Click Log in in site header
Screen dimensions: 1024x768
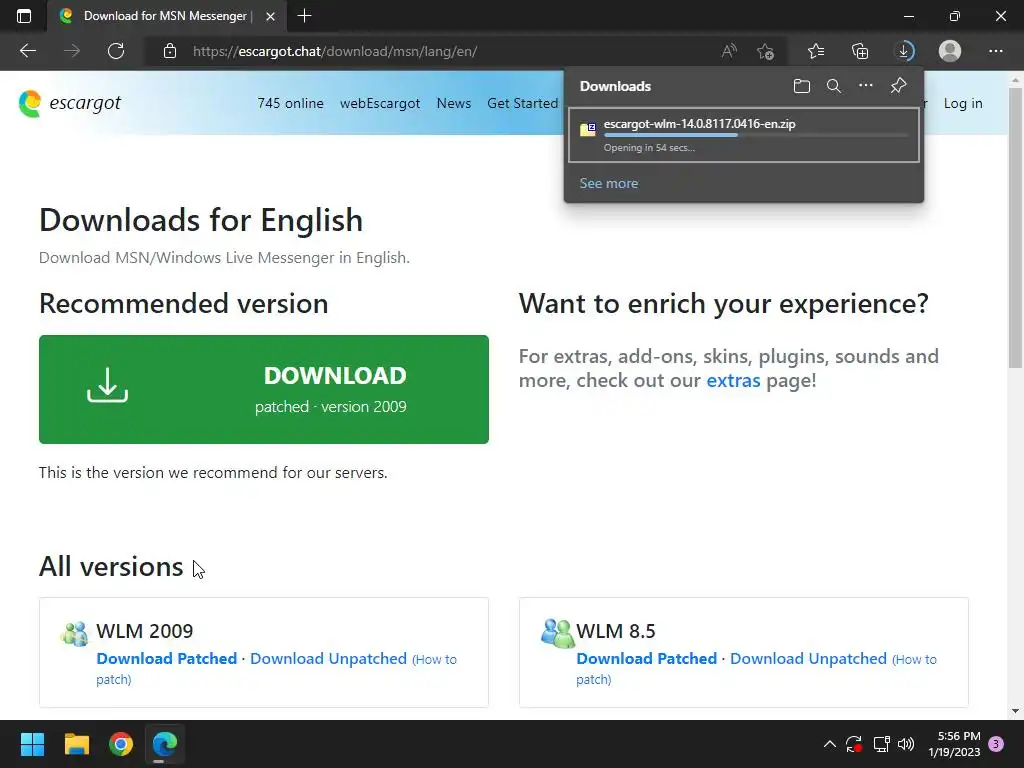point(963,103)
